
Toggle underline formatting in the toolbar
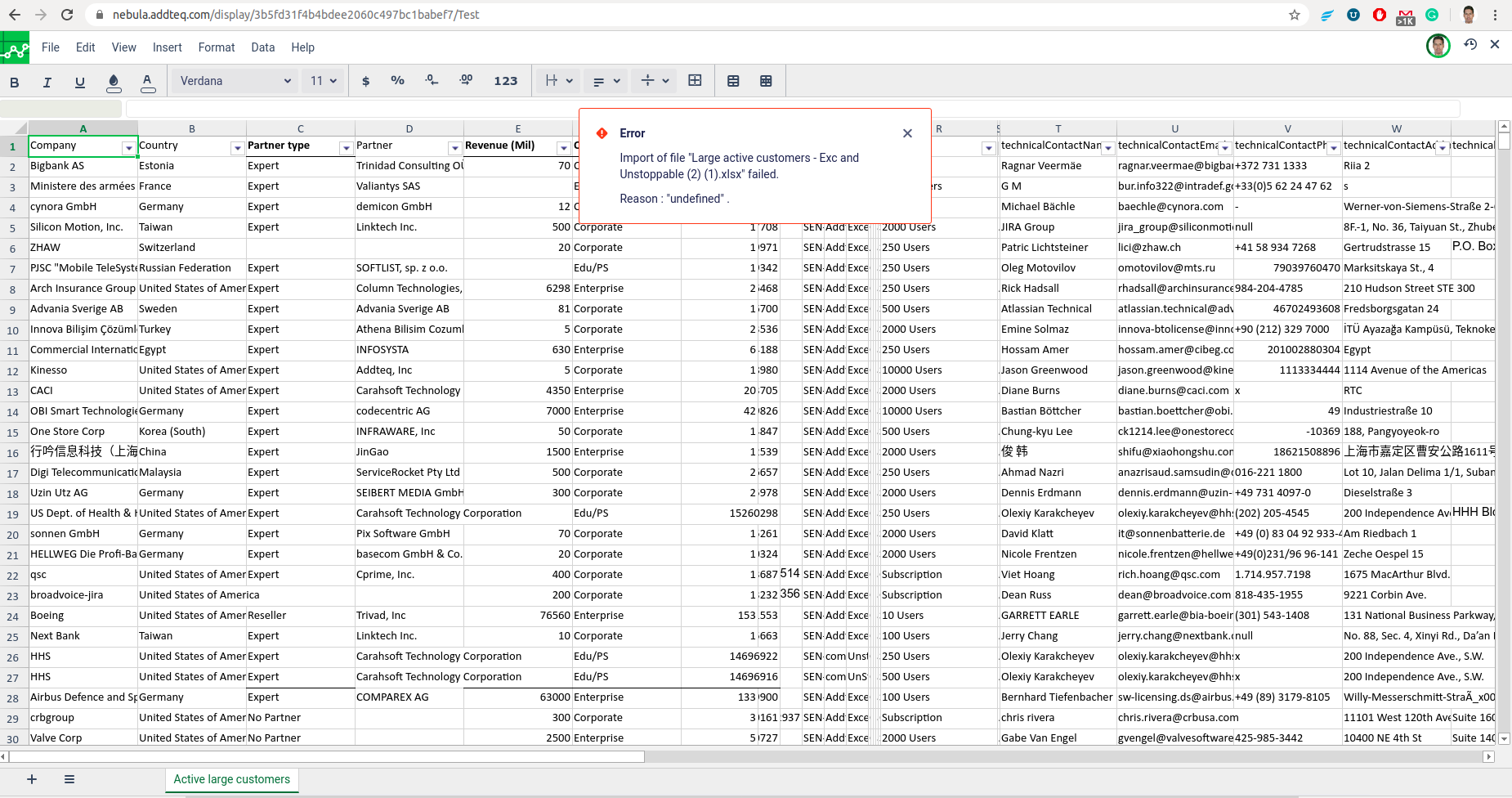pyautogui.click(x=79, y=82)
